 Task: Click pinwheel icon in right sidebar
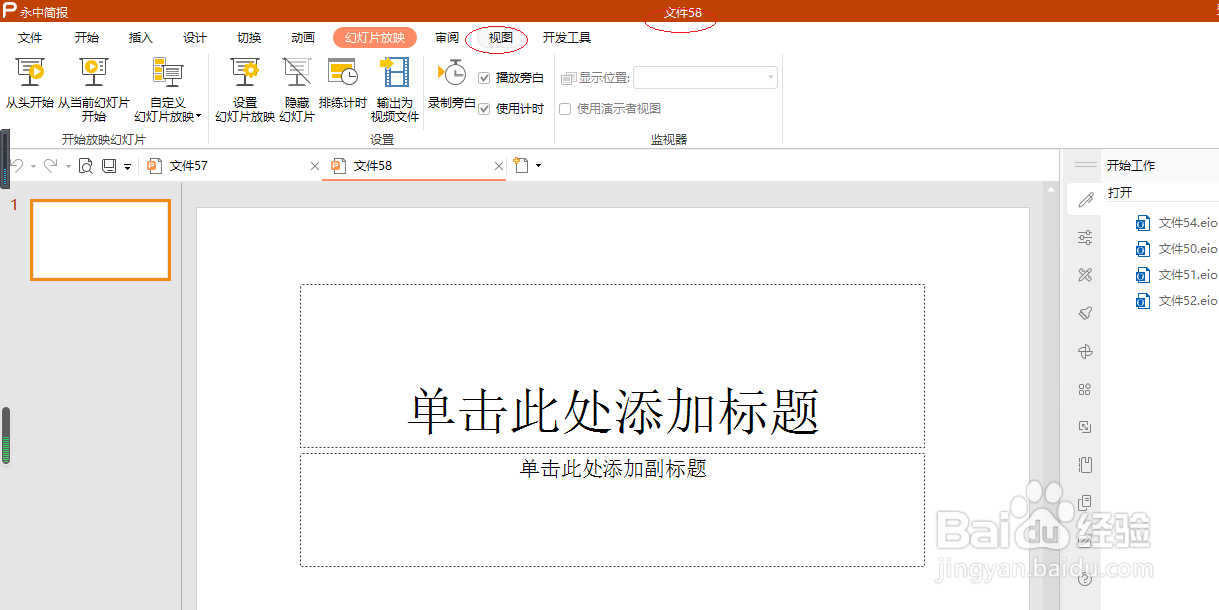(1085, 351)
